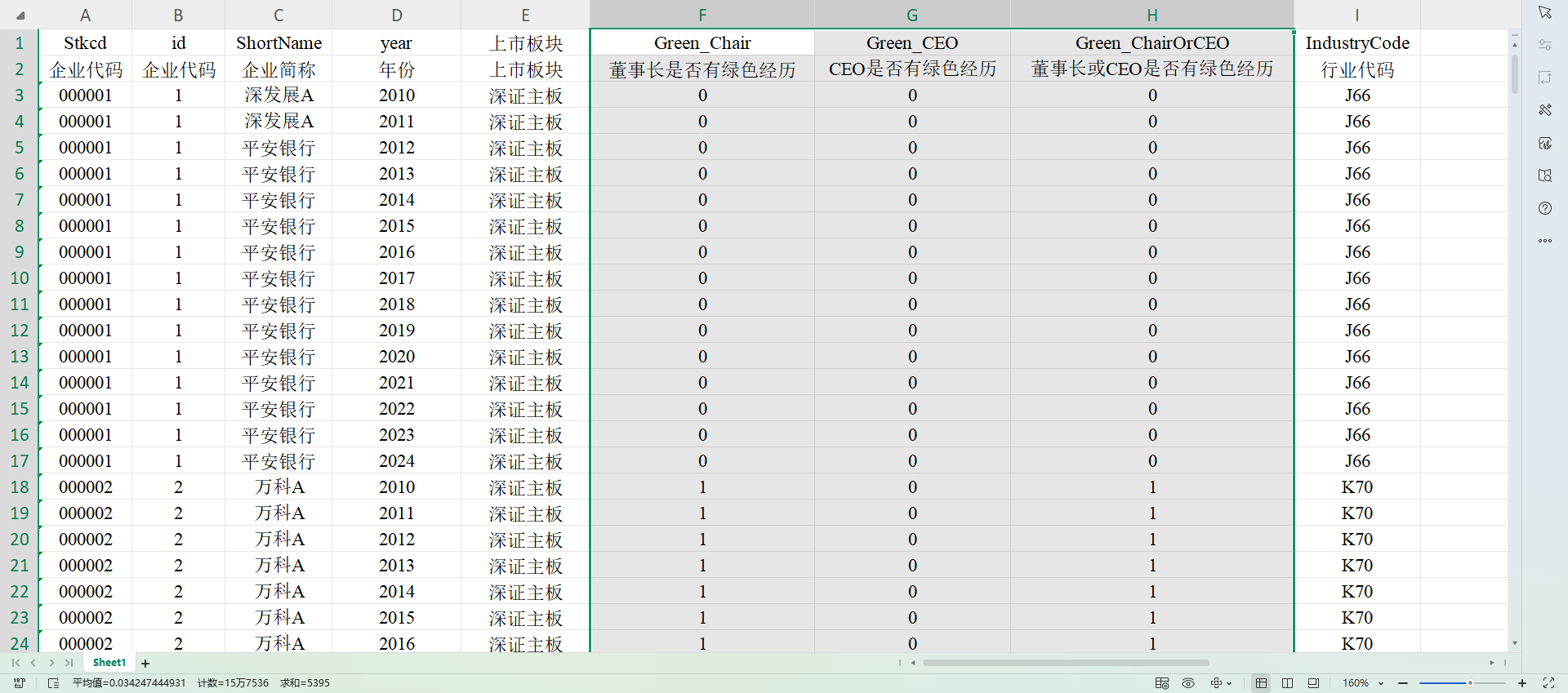Click the VB macro icon in status bar

pos(20,683)
